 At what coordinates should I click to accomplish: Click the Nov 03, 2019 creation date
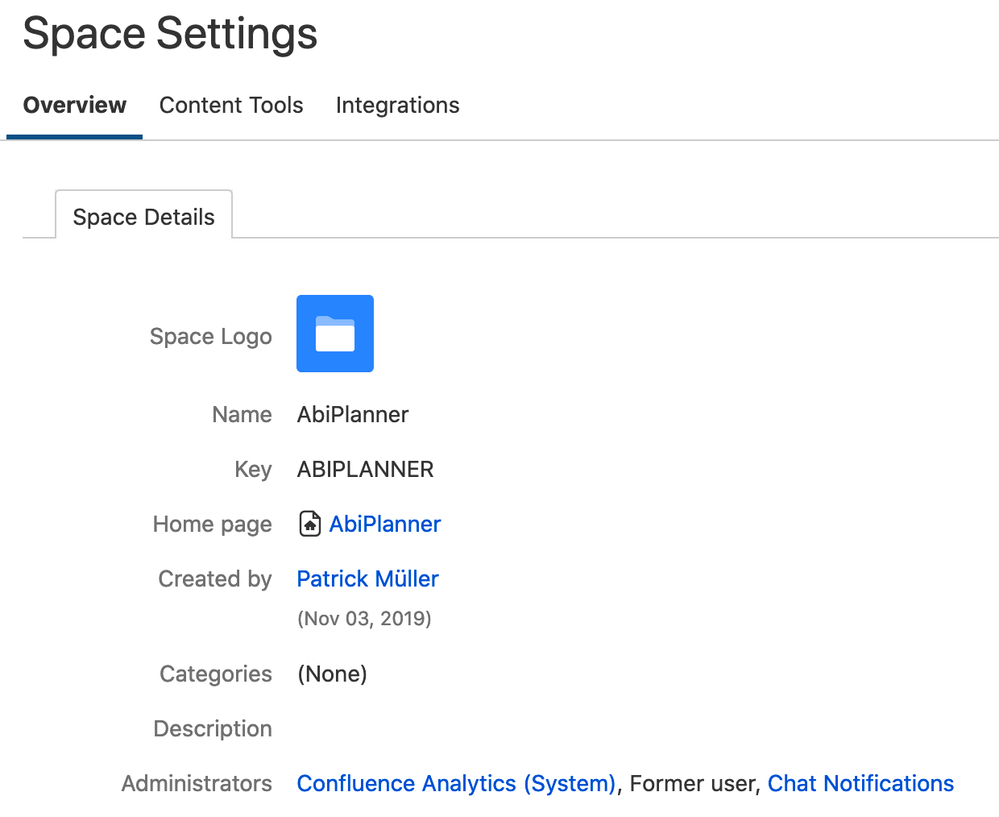coord(364,618)
